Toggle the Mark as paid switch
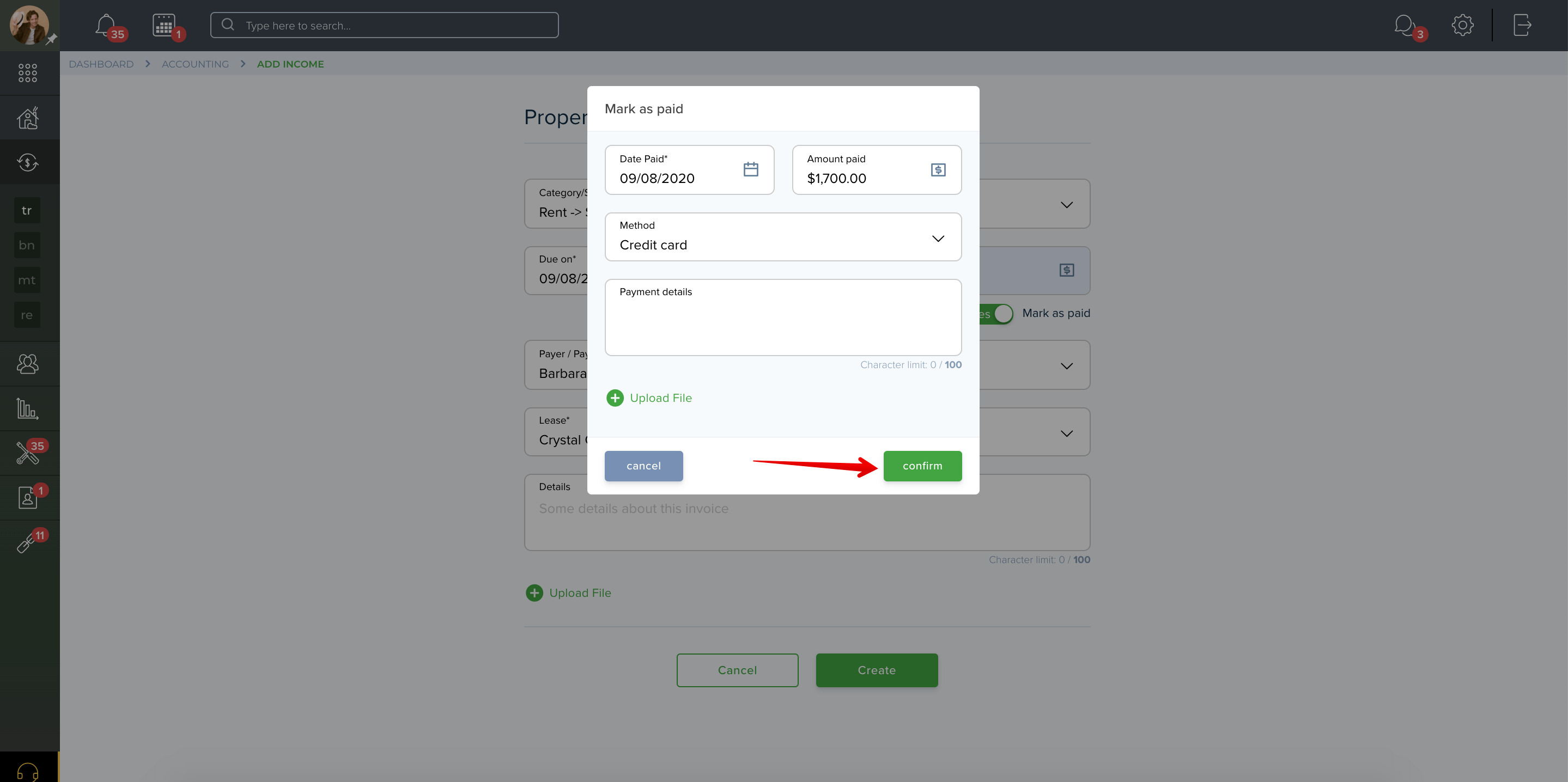This screenshot has height=782, width=1568. pos(997,314)
